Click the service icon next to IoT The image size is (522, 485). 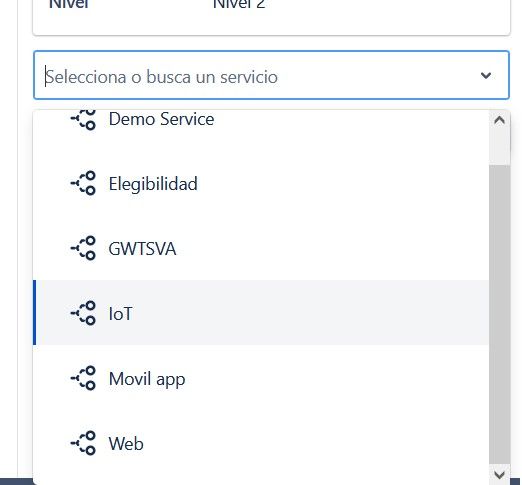point(83,313)
